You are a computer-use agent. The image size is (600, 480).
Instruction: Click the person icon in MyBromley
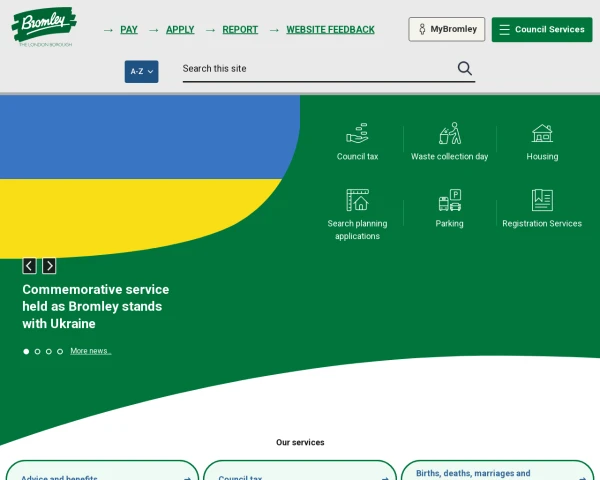(x=422, y=29)
